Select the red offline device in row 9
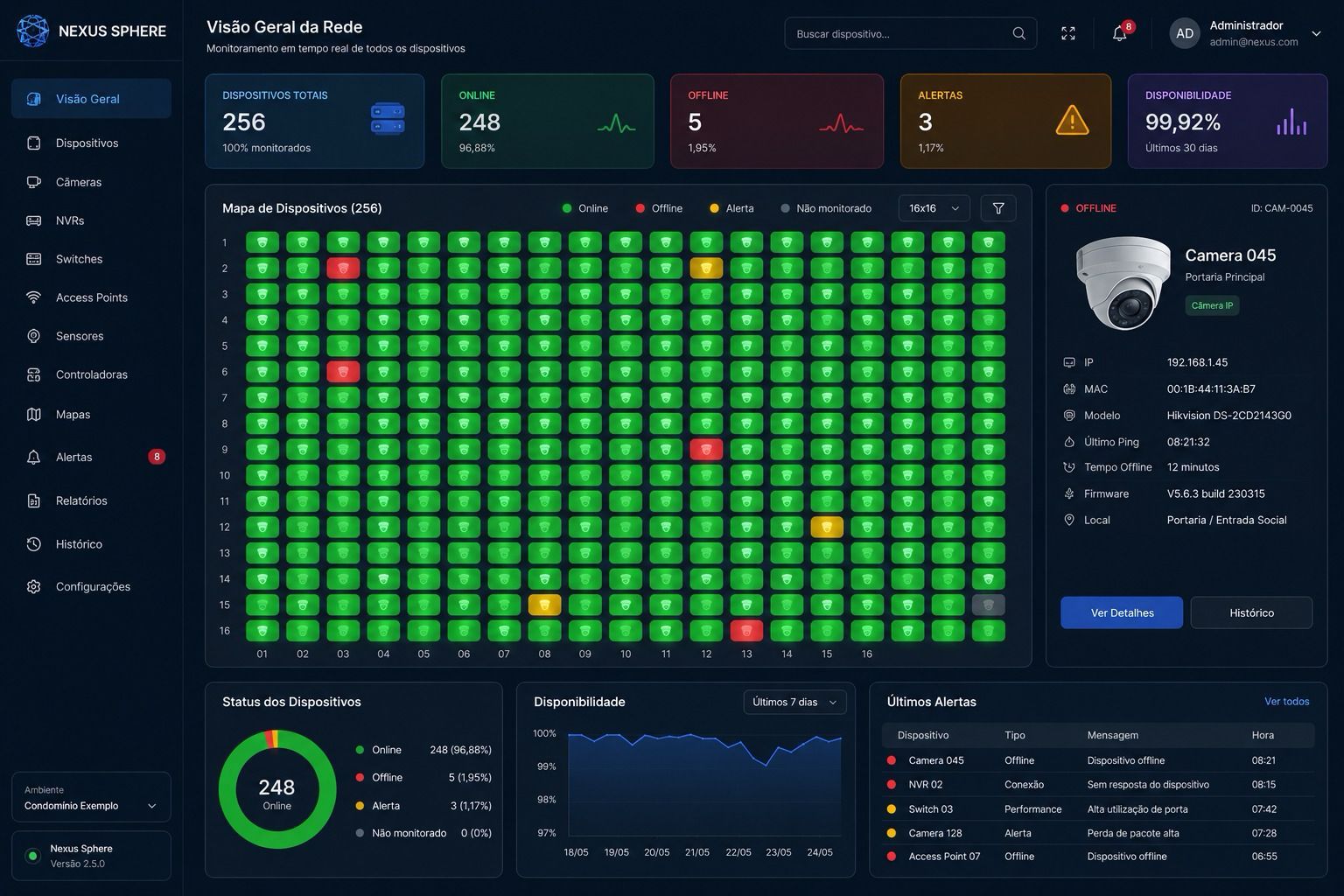1344x896 pixels. (706, 450)
